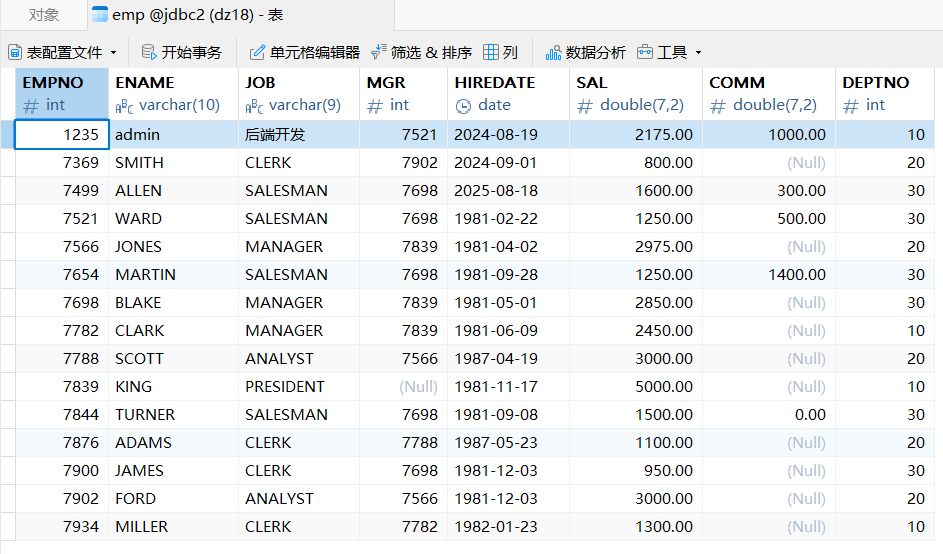
Task: Select KING's (Null) MGR cell
Action: [404, 387]
